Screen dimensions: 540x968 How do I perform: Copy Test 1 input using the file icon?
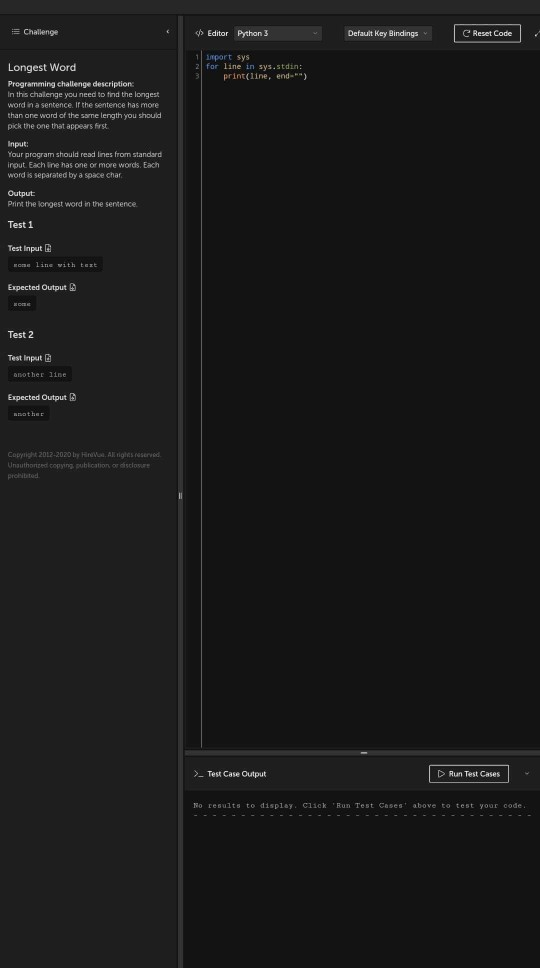(x=48, y=248)
